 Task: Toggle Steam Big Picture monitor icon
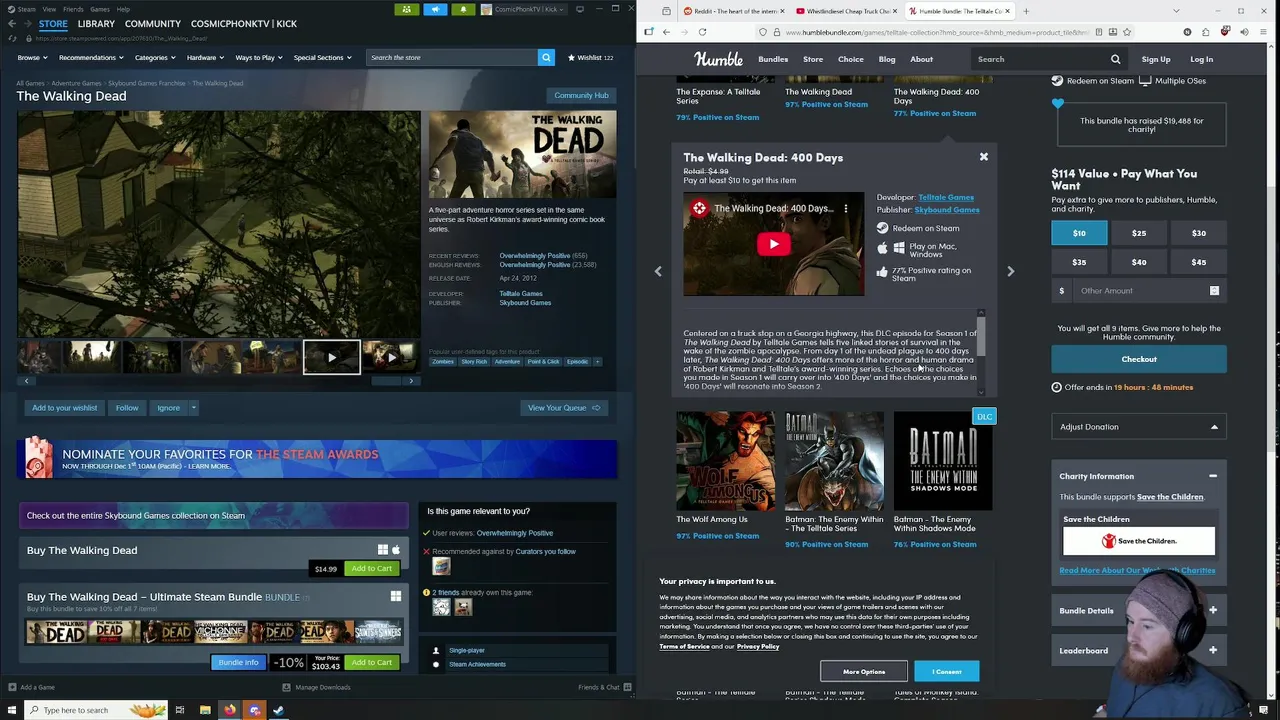(580, 9)
